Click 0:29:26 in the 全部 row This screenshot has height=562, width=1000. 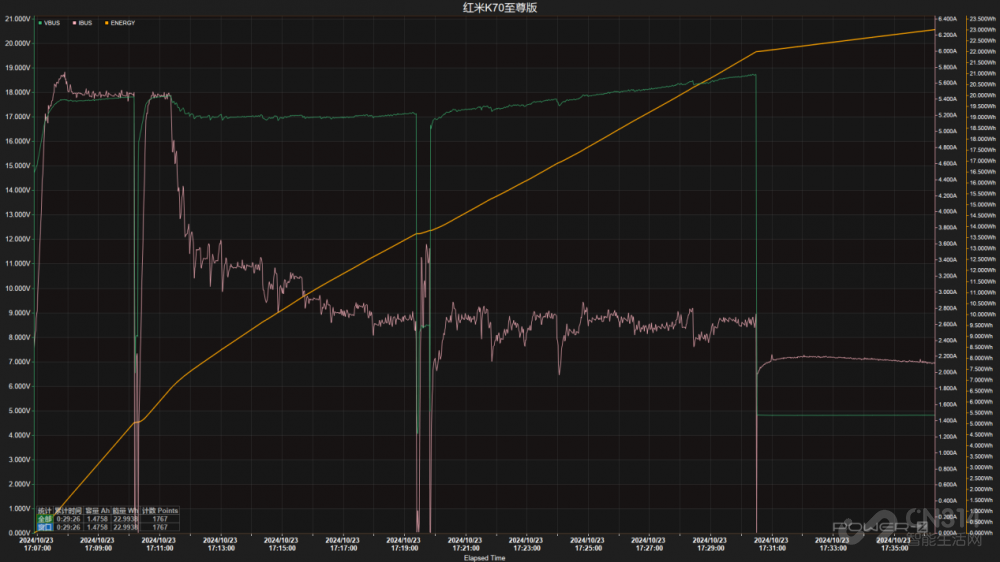coord(68,519)
